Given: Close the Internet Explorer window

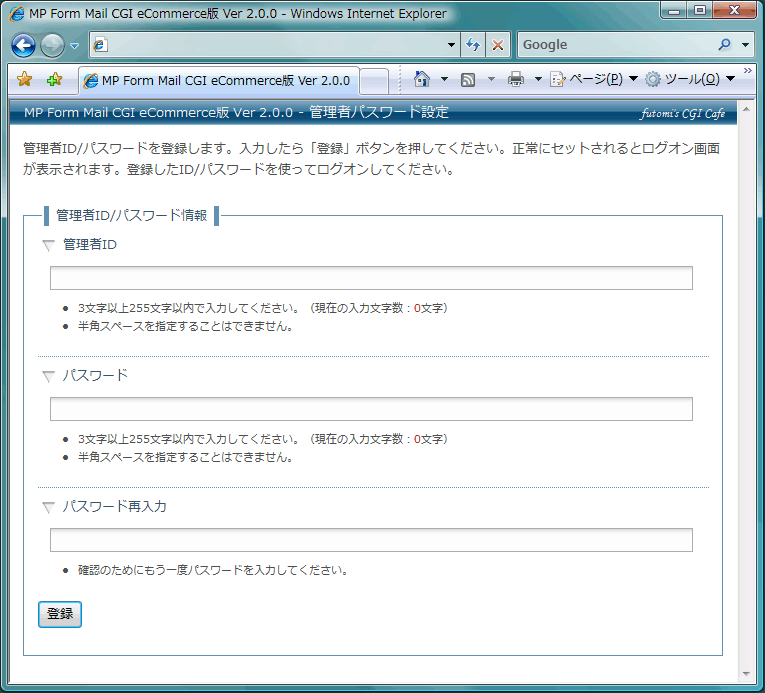Looking at the screenshot, I should pos(735,10).
